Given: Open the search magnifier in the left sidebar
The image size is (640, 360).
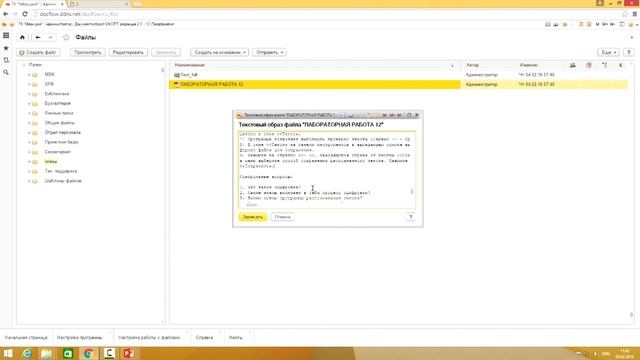Looking at the screenshot, I should pyautogui.click(x=6, y=72).
